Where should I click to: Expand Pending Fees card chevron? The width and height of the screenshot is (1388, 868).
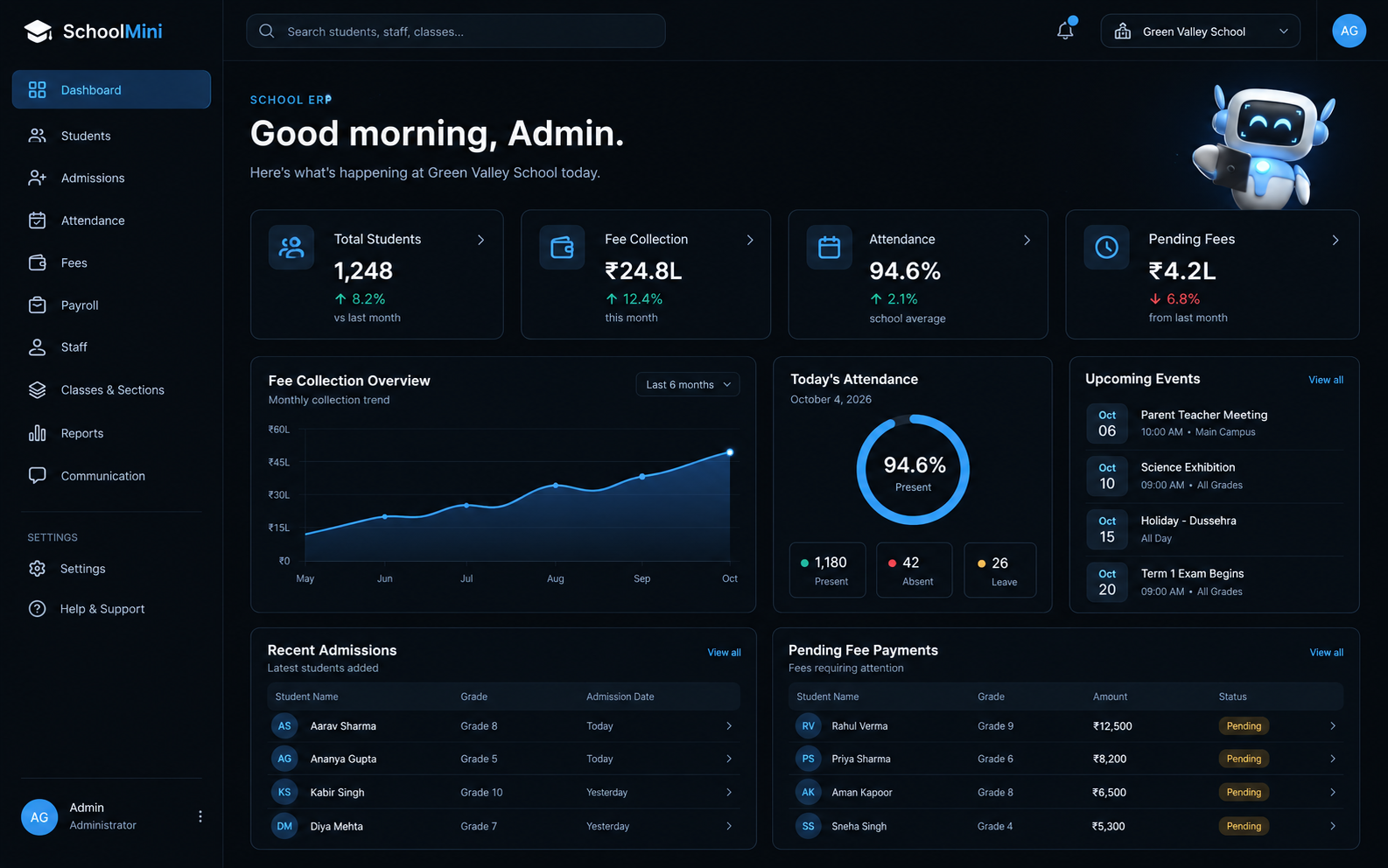[1335, 240]
